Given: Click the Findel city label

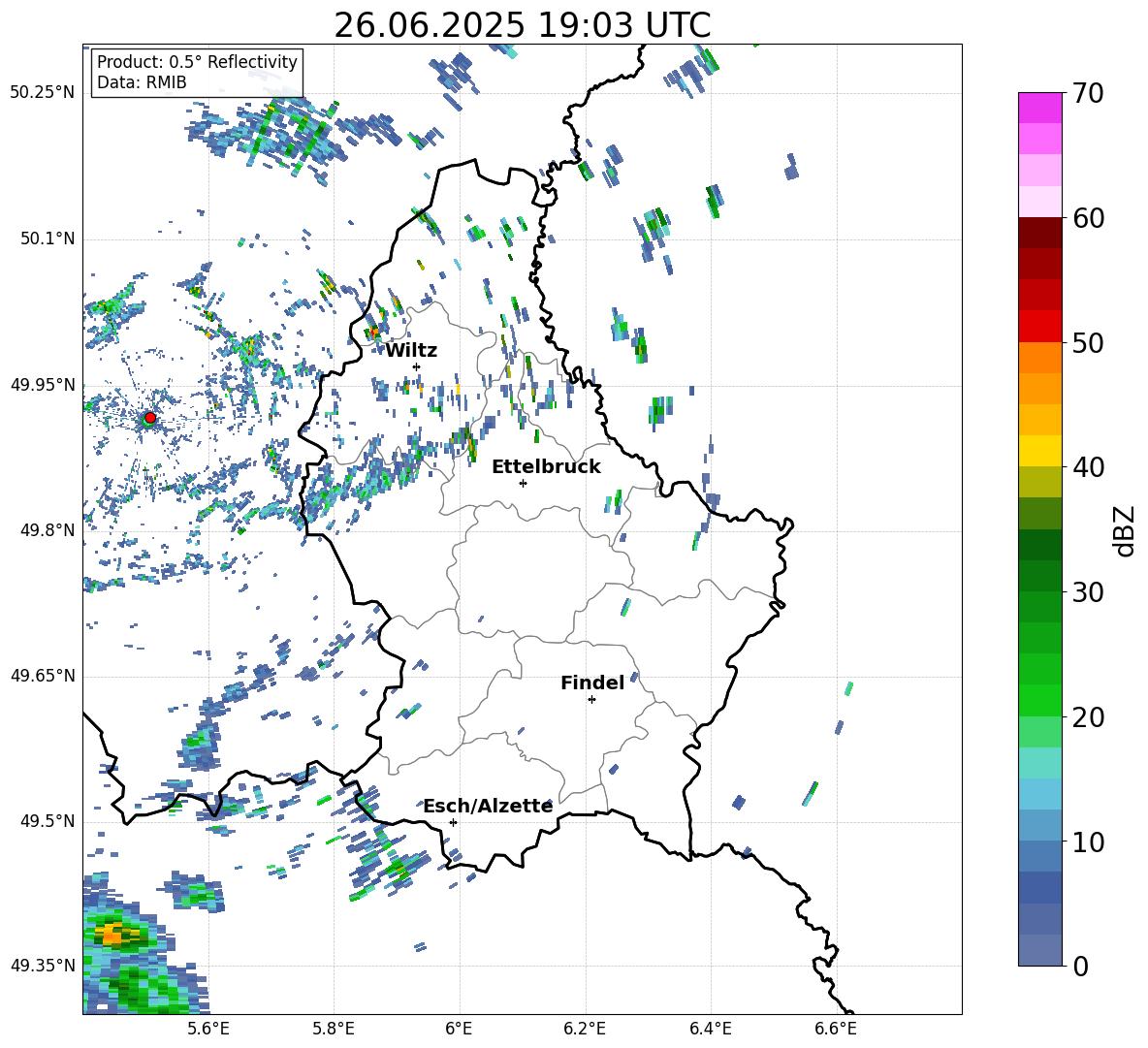Looking at the screenshot, I should 592,683.
